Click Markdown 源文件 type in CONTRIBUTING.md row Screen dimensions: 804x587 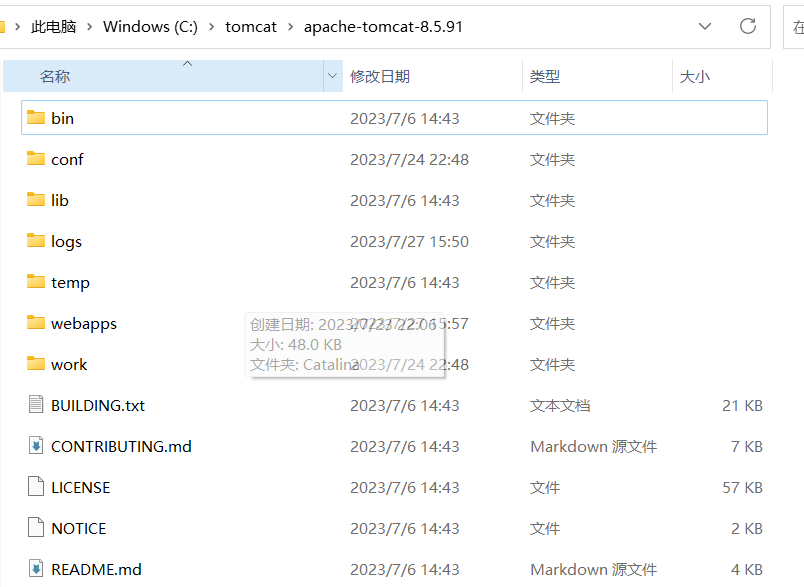pyautogui.click(x=593, y=447)
